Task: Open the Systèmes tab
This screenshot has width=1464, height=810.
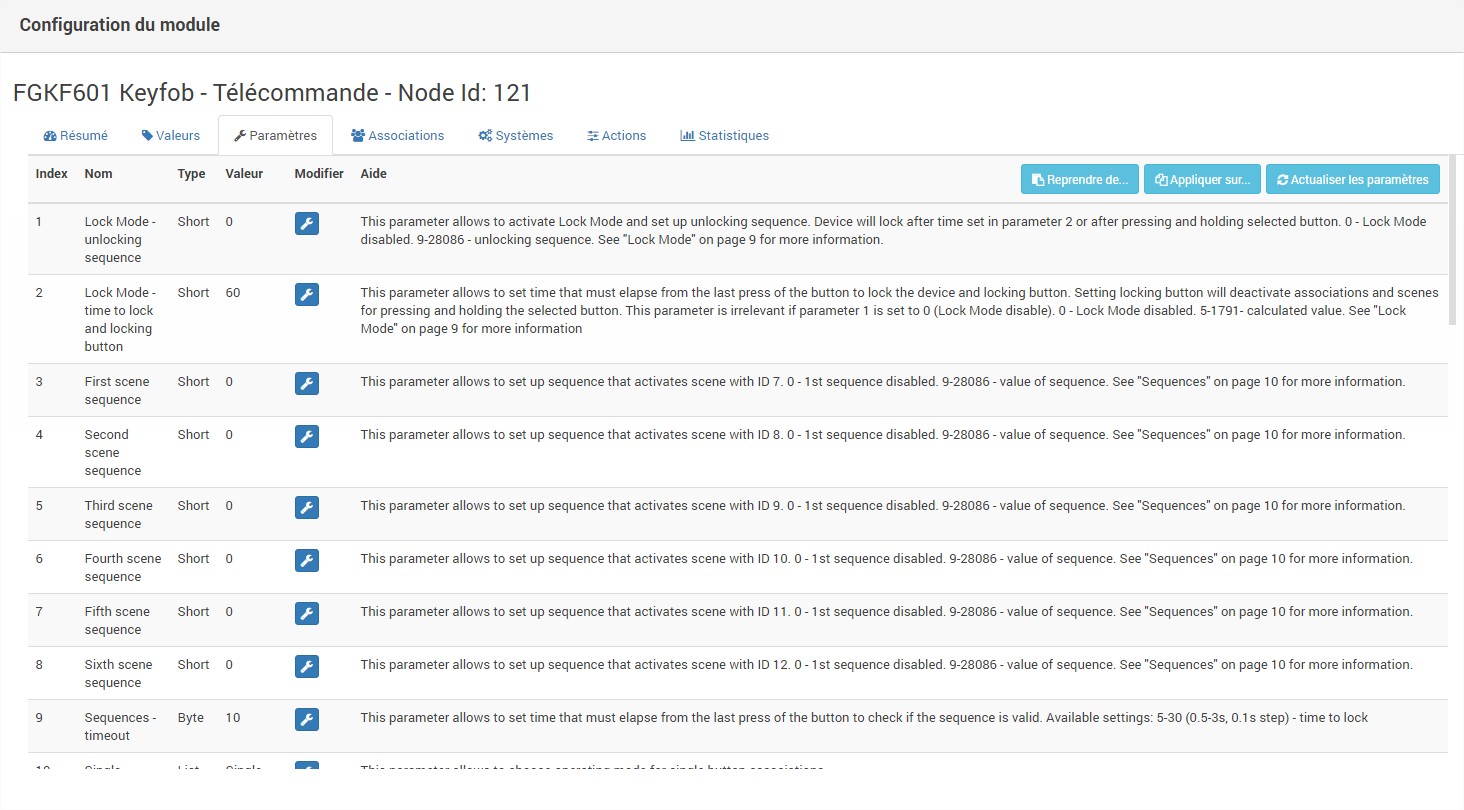Action: [516, 135]
